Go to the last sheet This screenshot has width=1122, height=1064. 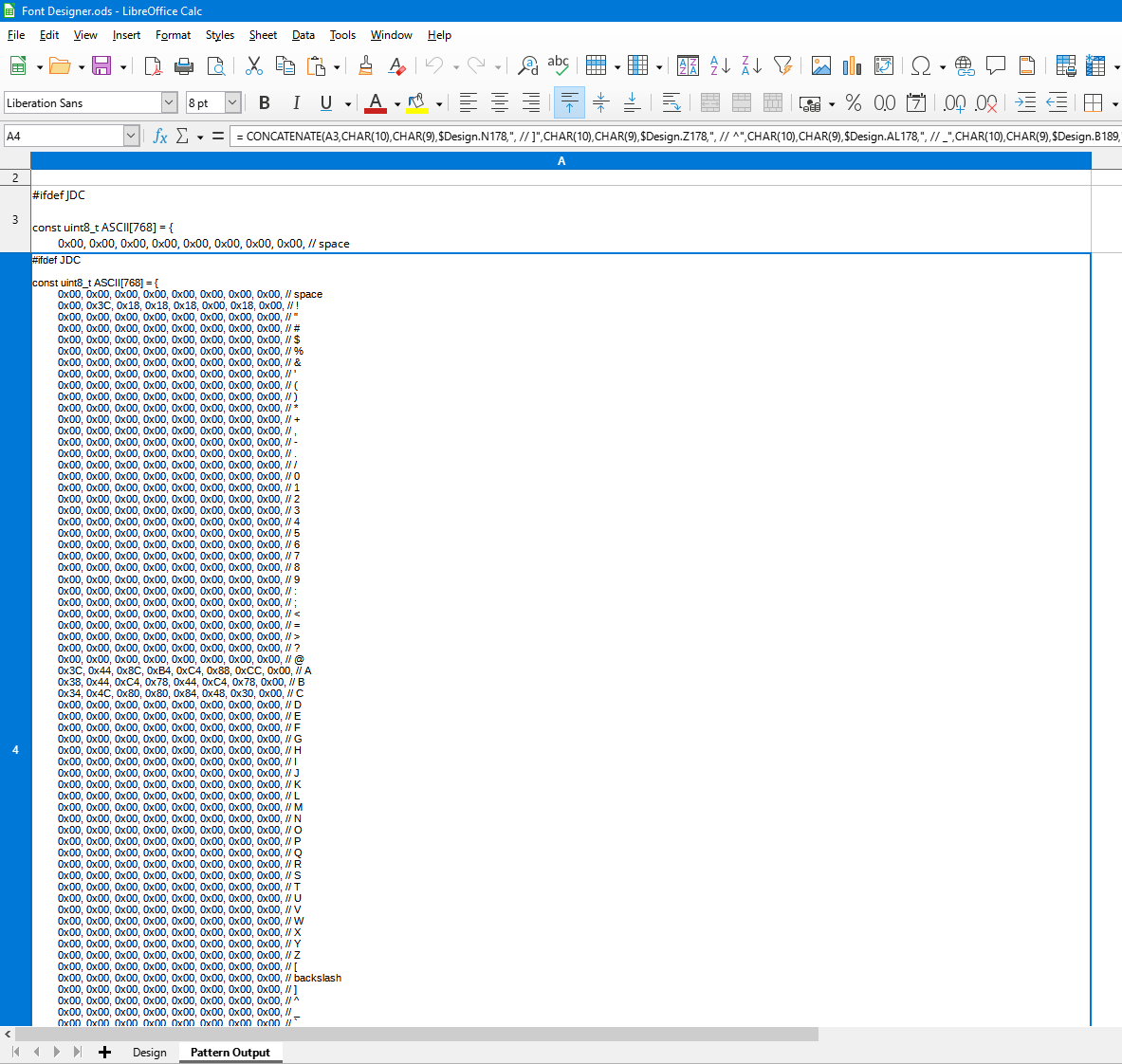click(77, 1053)
